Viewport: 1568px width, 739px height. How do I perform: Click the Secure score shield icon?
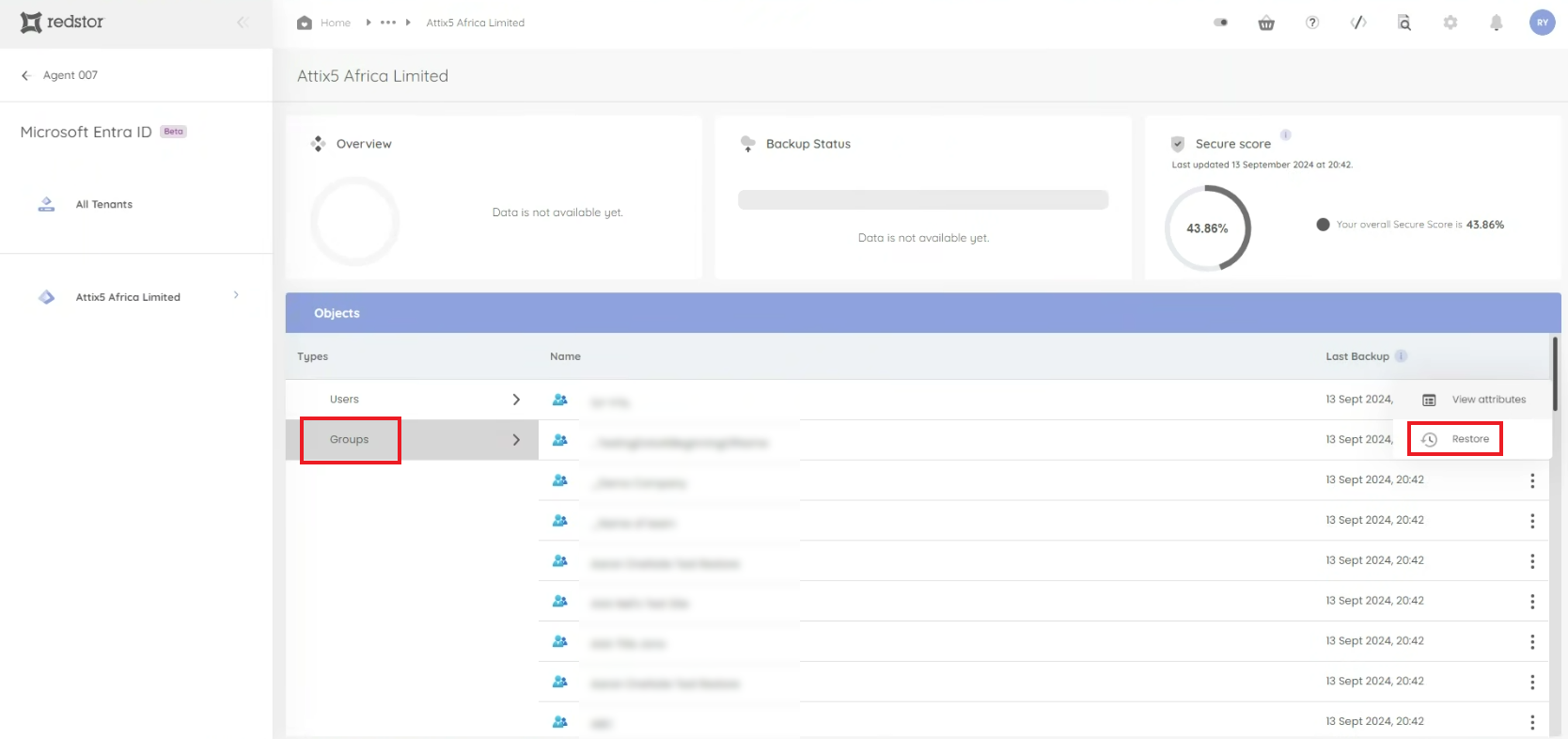point(1178,144)
